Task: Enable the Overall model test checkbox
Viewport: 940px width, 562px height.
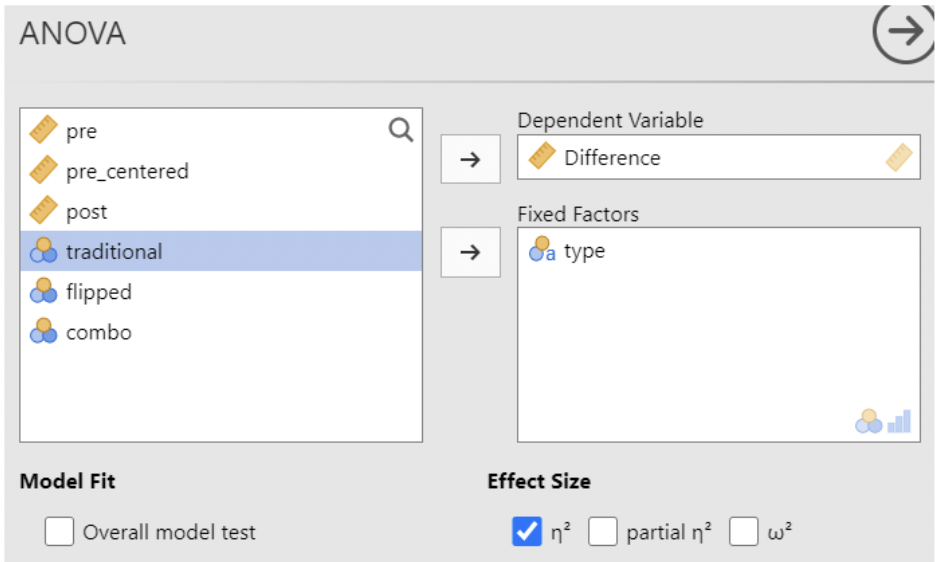Action: (x=59, y=533)
